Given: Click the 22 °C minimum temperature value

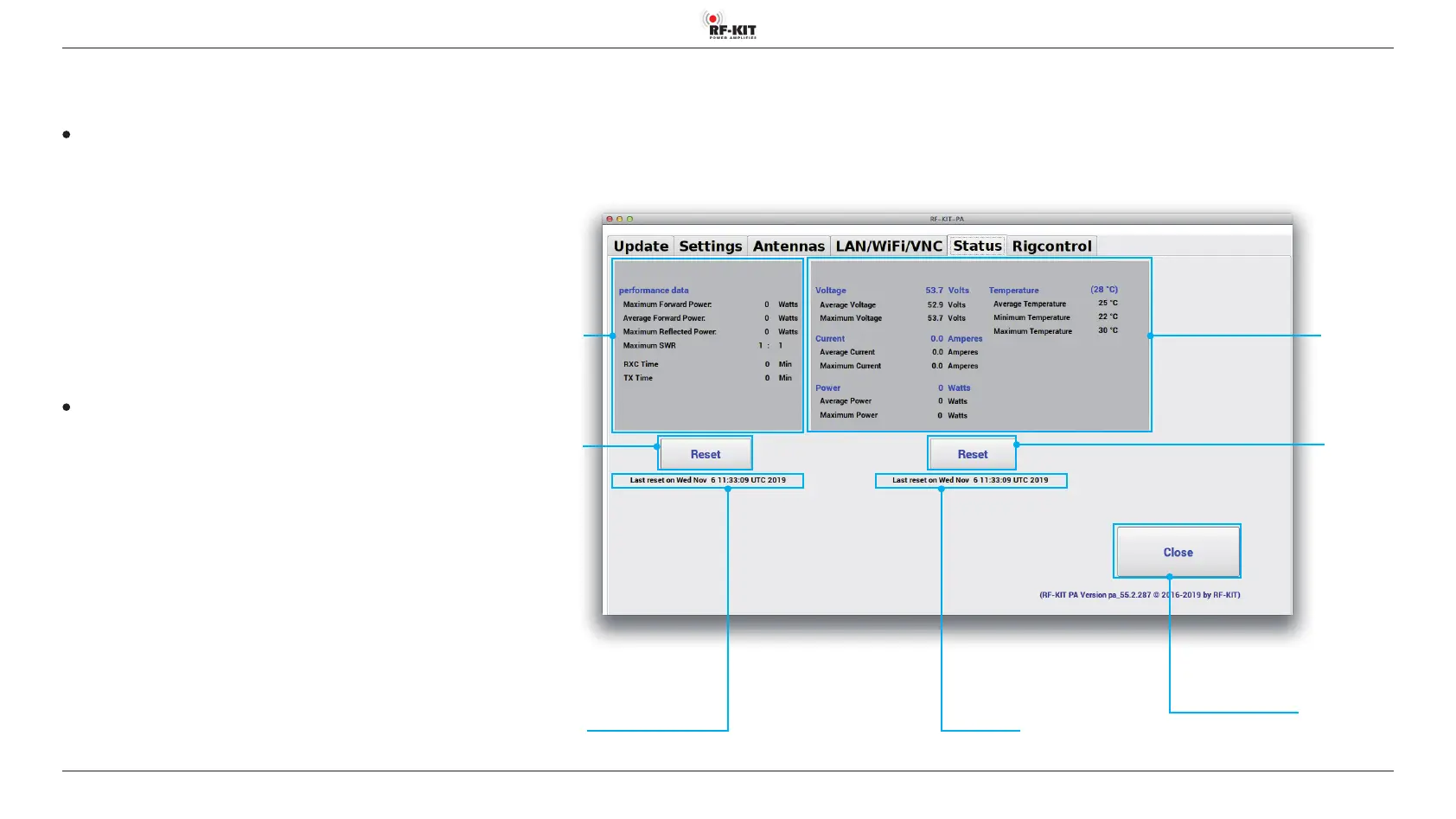Looking at the screenshot, I should [1108, 317].
